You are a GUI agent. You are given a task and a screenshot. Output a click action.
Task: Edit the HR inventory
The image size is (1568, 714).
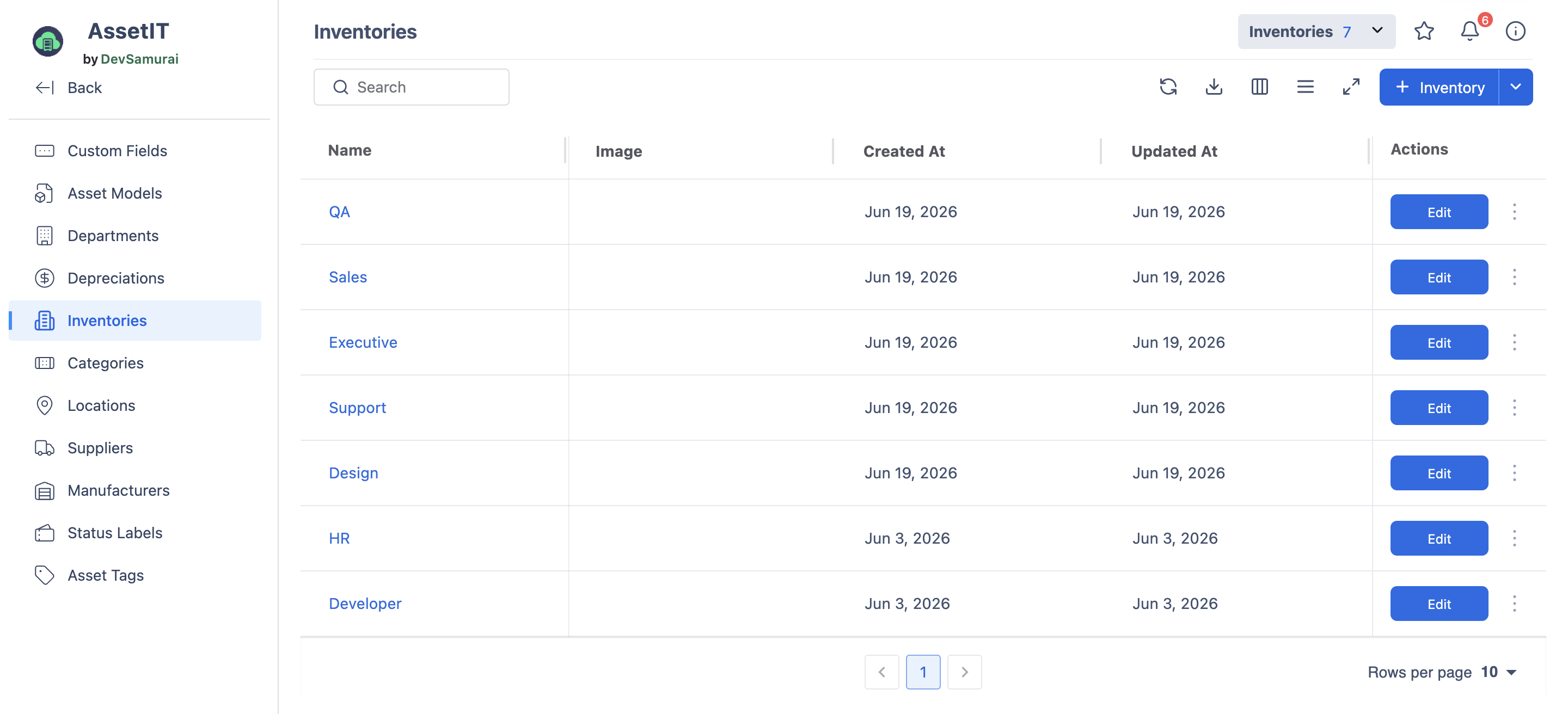(1439, 538)
